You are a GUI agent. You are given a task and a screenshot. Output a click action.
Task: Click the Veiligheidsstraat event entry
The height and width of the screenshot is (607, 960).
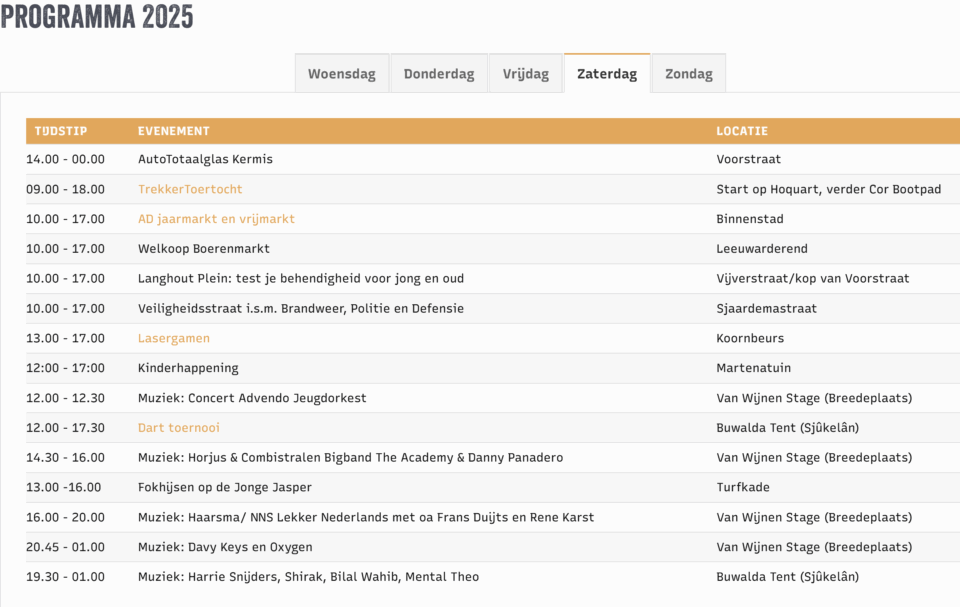click(x=300, y=308)
